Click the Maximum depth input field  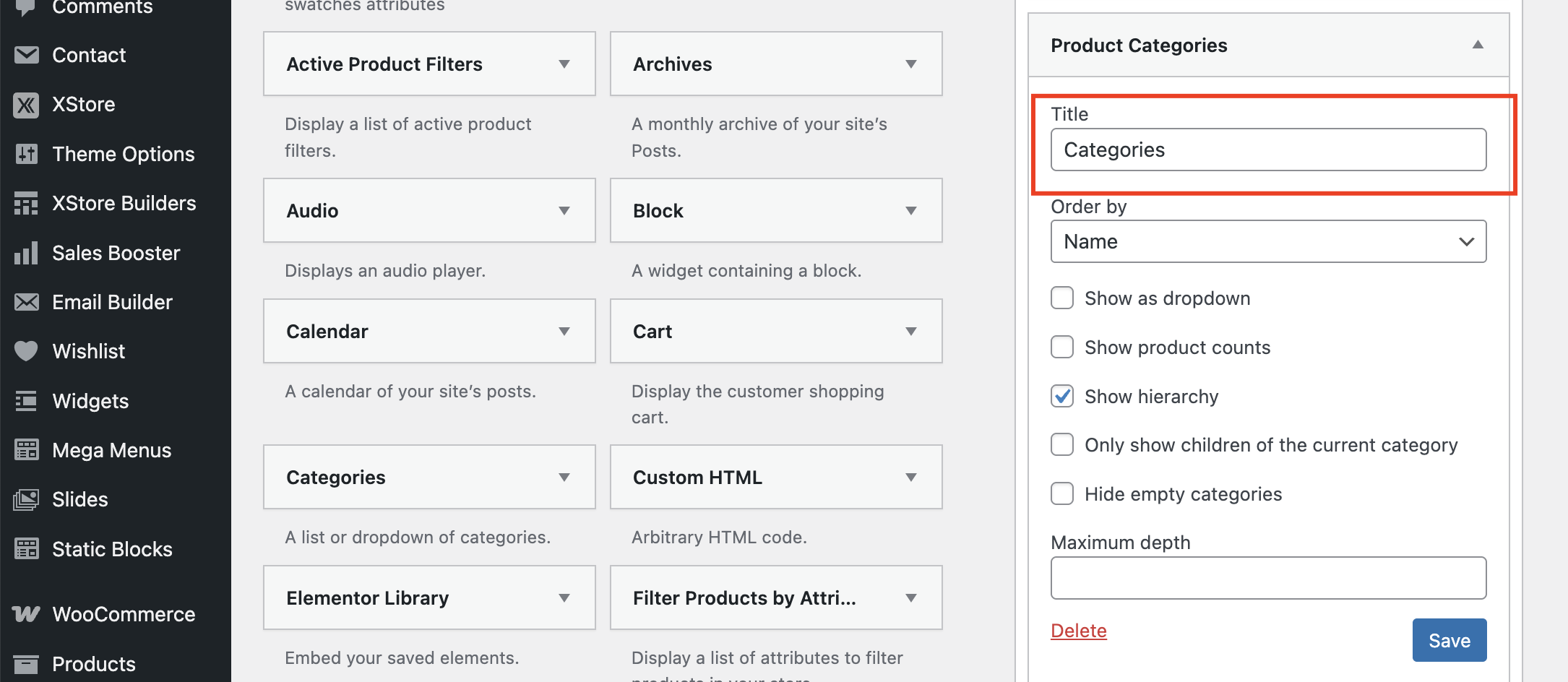click(1268, 578)
